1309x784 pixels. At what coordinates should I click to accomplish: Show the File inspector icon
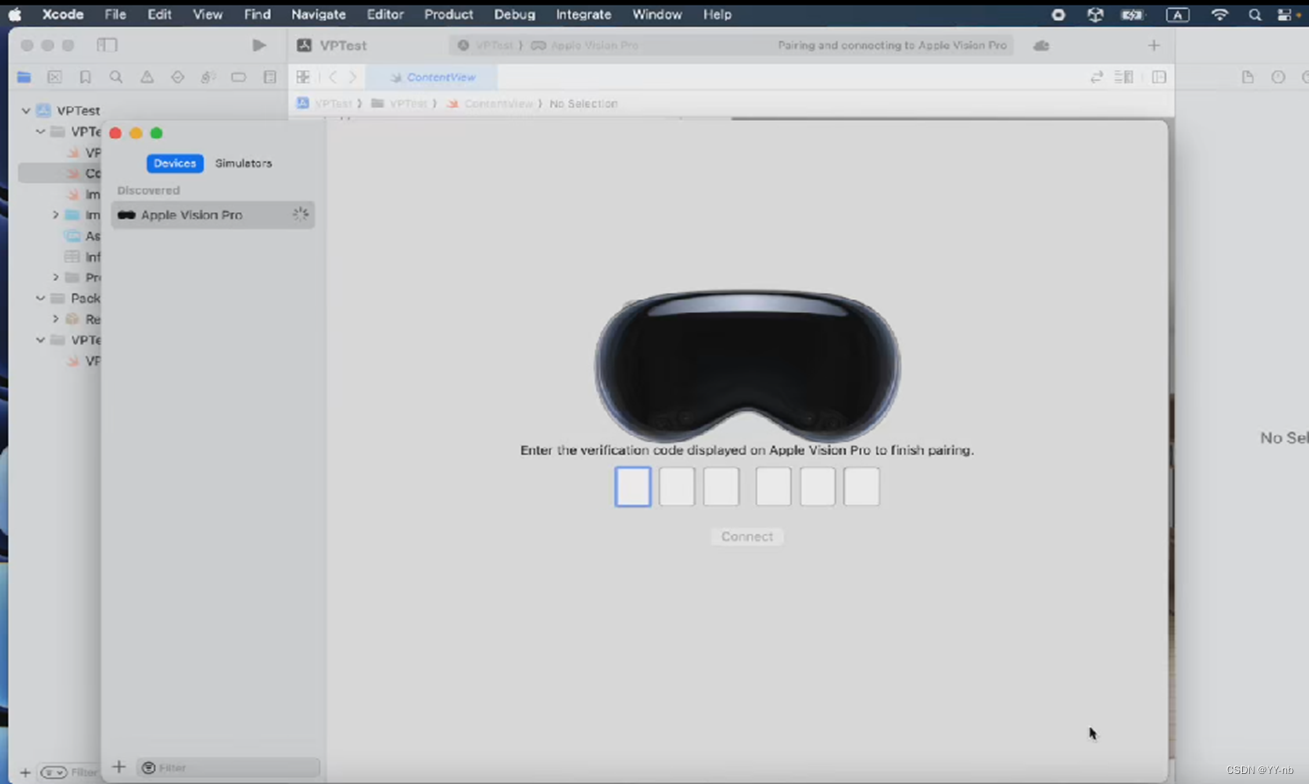click(x=1247, y=77)
